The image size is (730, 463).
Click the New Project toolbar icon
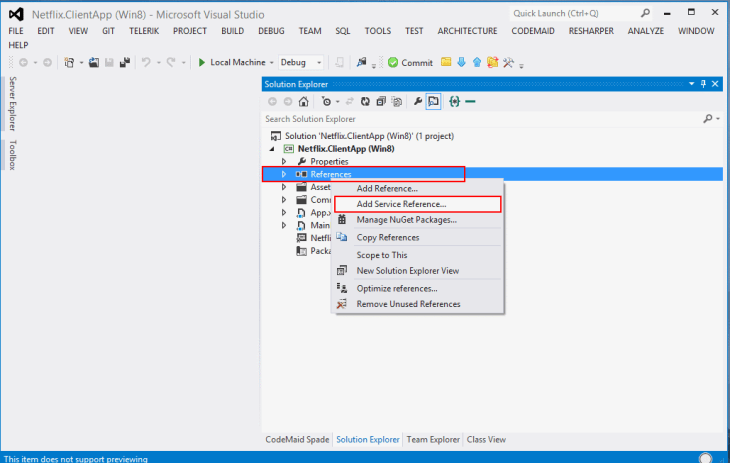[69, 62]
